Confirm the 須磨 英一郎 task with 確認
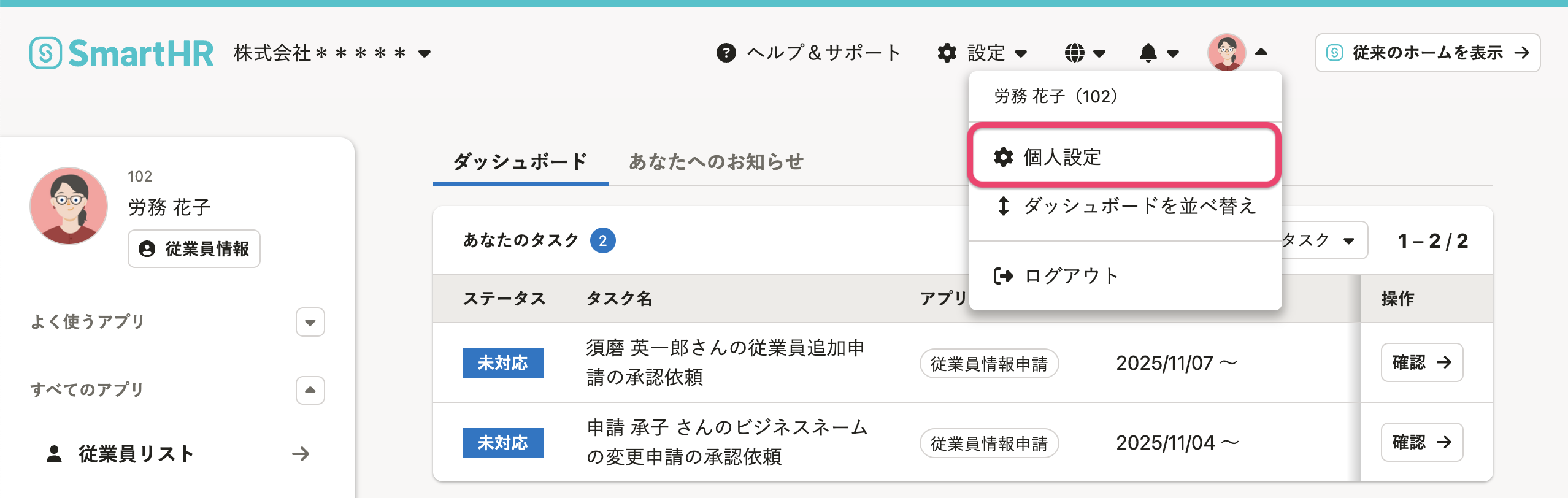 point(1421,362)
